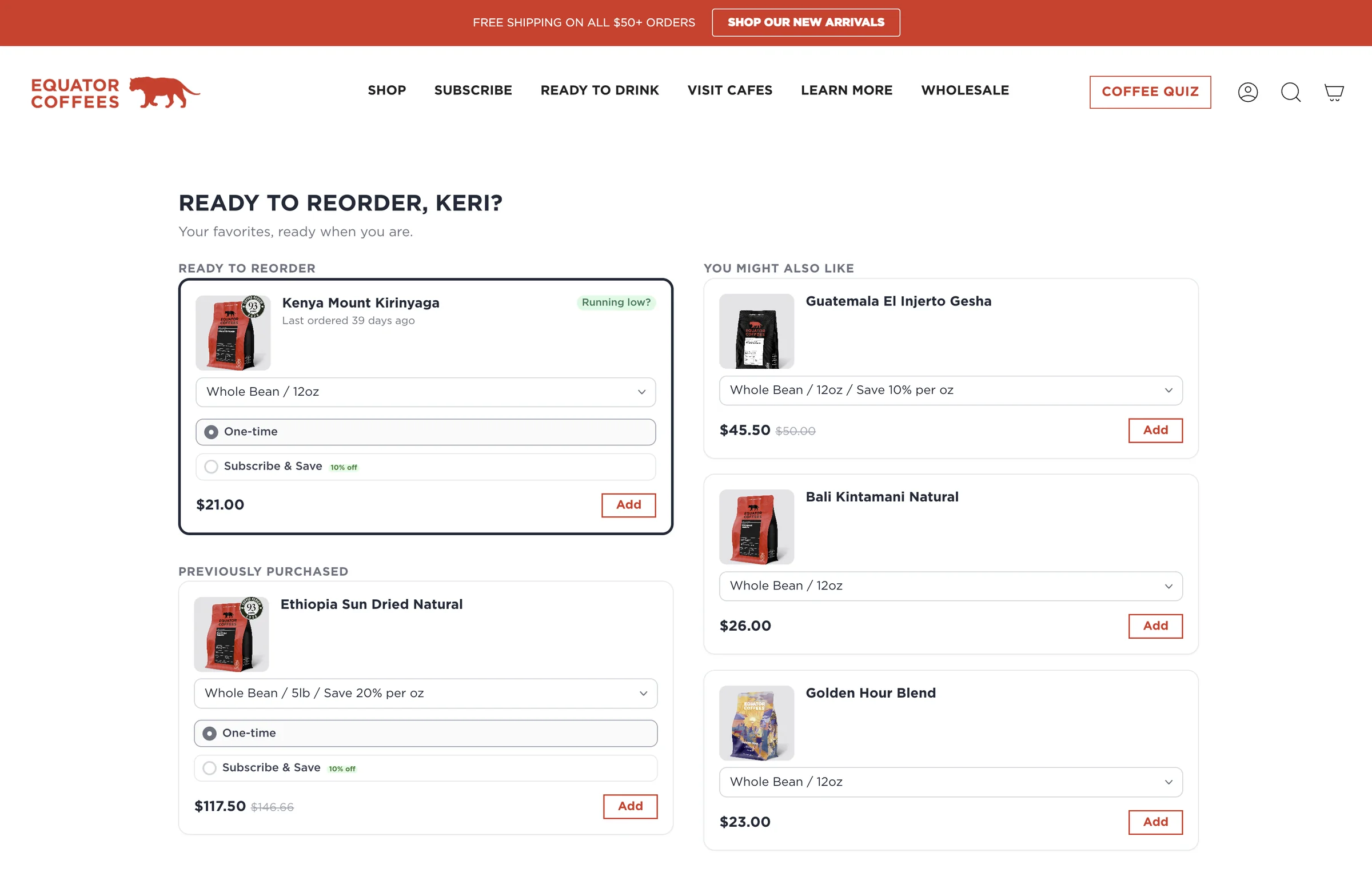Click the COFFEE QUIZ button
Screen dimensions: 1372x892
tap(1150, 92)
